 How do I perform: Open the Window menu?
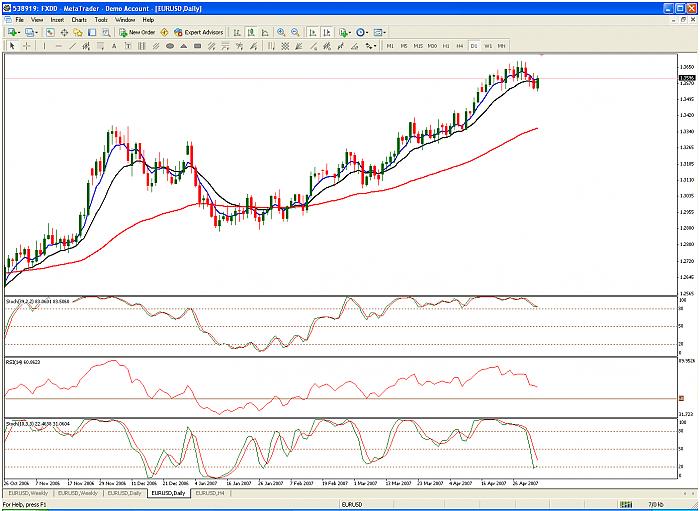pyautogui.click(x=125, y=20)
